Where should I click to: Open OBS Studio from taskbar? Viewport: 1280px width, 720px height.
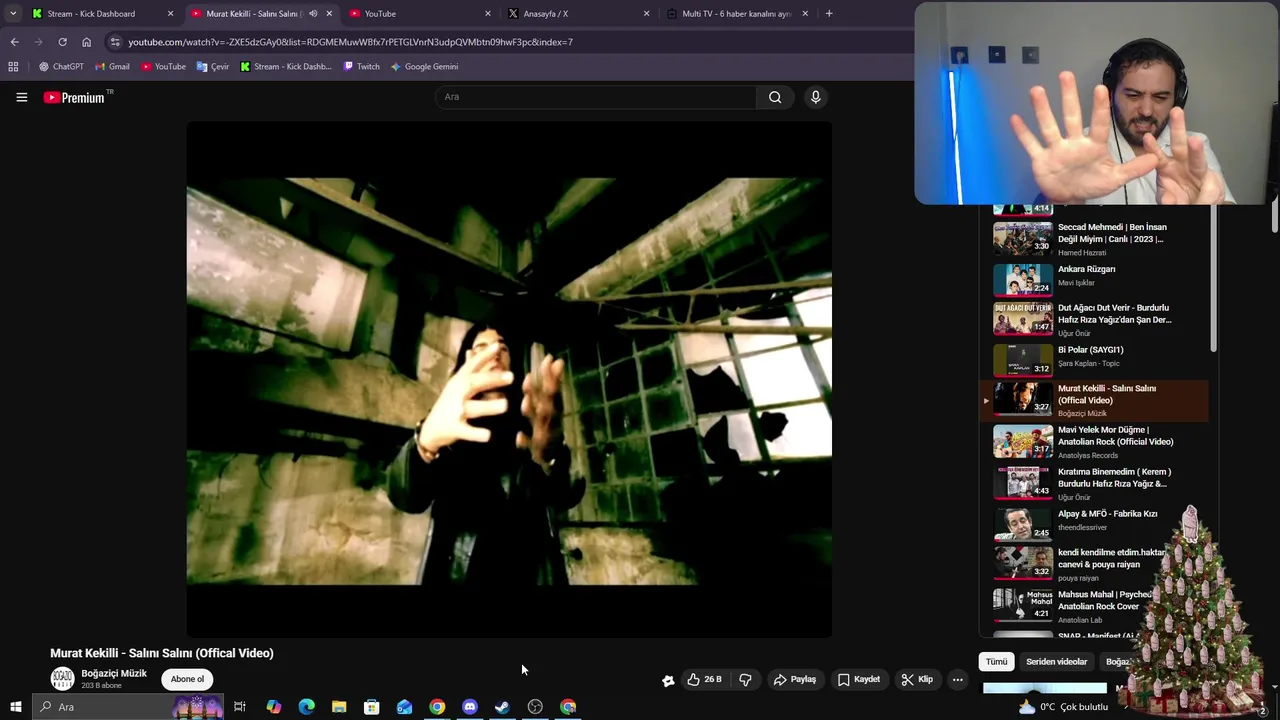535,707
